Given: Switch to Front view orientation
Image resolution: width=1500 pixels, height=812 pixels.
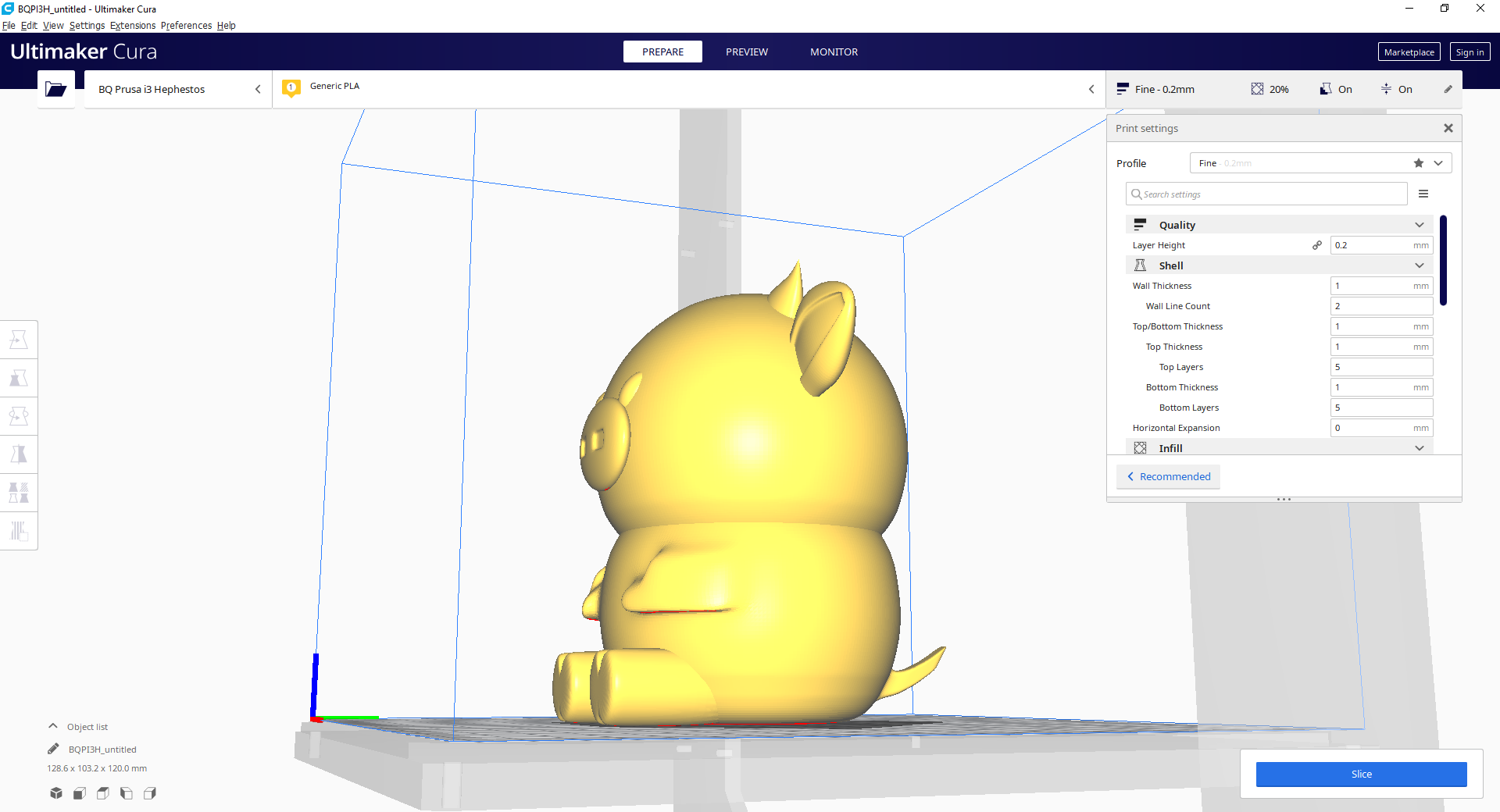Looking at the screenshot, I should 79,793.
